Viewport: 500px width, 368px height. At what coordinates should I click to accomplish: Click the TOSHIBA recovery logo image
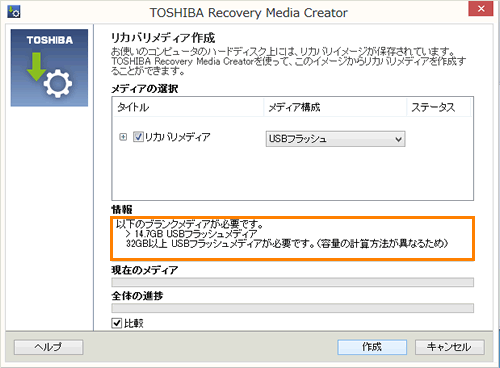point(49,68)
